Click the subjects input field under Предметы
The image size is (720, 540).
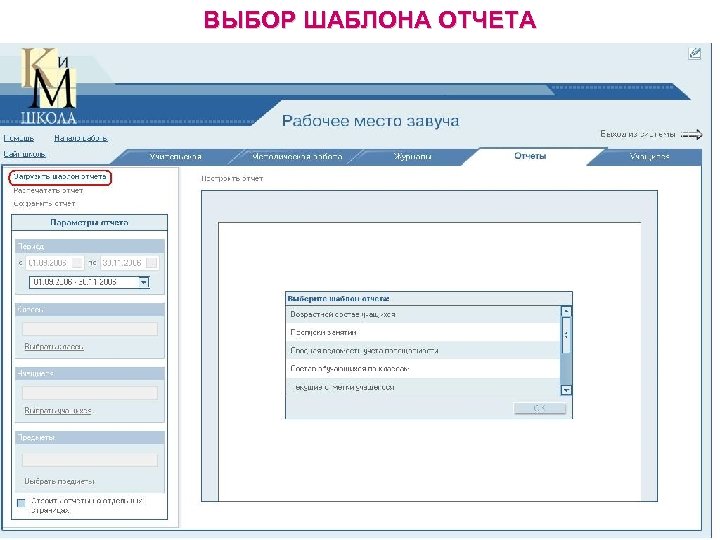90,460
